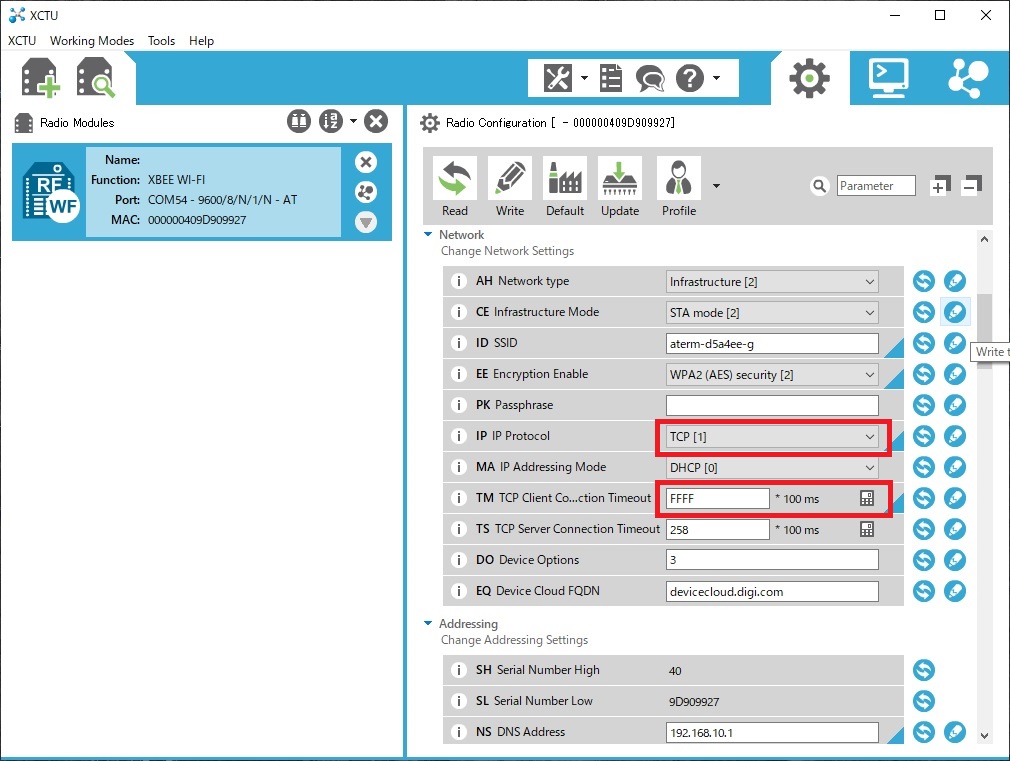Click the Read settings button
Screen dimensions: 1010x761
tap(454, 186)
